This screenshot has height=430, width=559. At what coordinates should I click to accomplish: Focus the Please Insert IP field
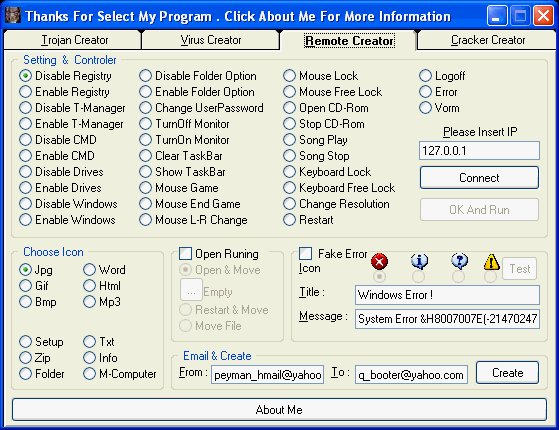(479, 150)
